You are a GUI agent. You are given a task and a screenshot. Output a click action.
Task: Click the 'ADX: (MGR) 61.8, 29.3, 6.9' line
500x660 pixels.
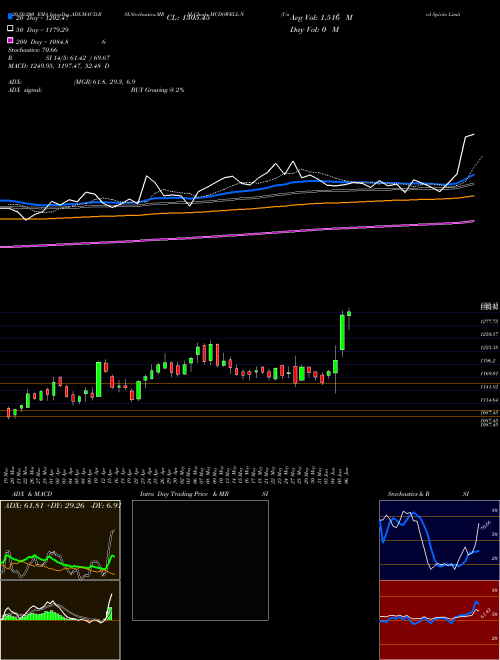pos(72,82)
